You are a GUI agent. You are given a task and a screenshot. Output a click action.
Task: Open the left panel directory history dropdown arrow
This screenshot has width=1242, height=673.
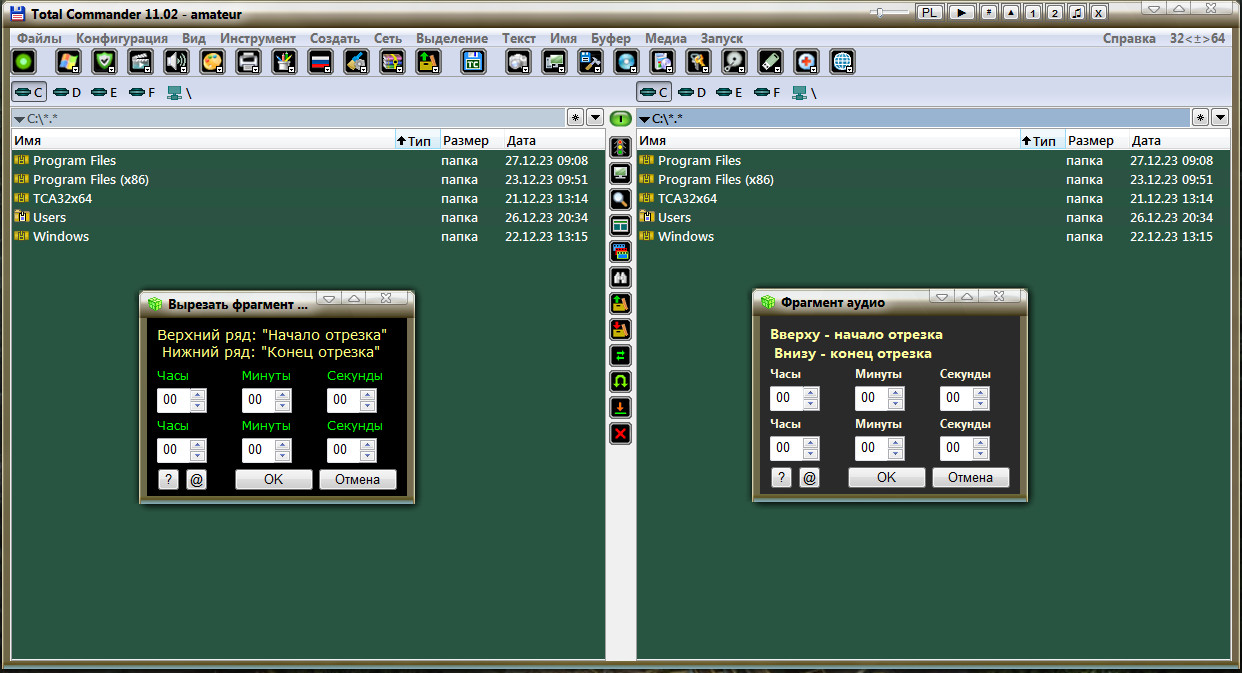point(595,118)
